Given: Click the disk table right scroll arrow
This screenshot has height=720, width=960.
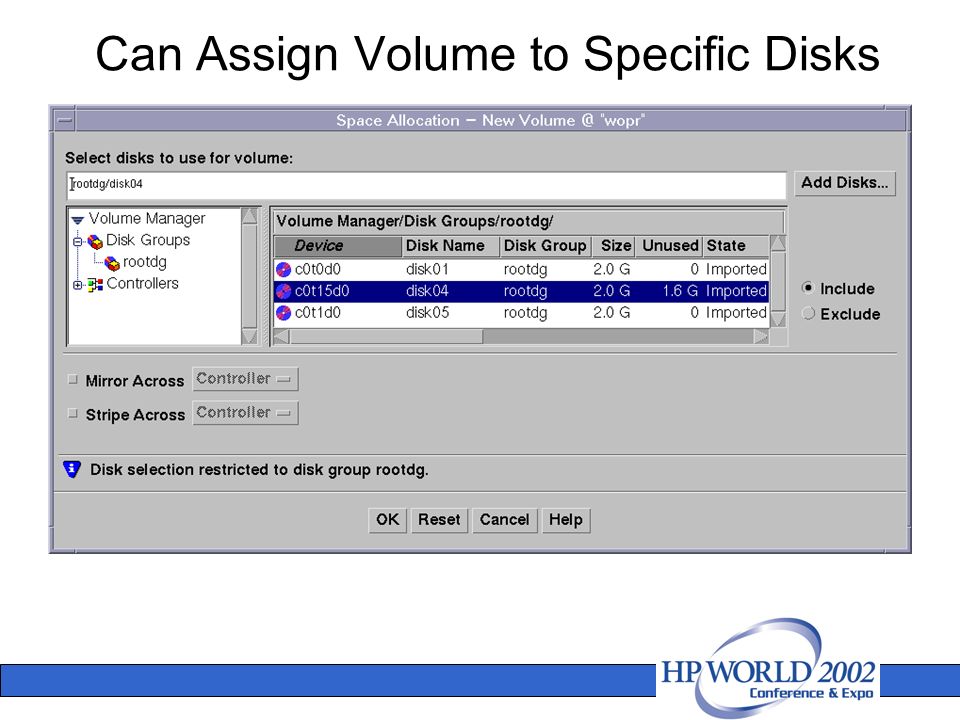Looking at the screenshot, I should click(761, 337).
